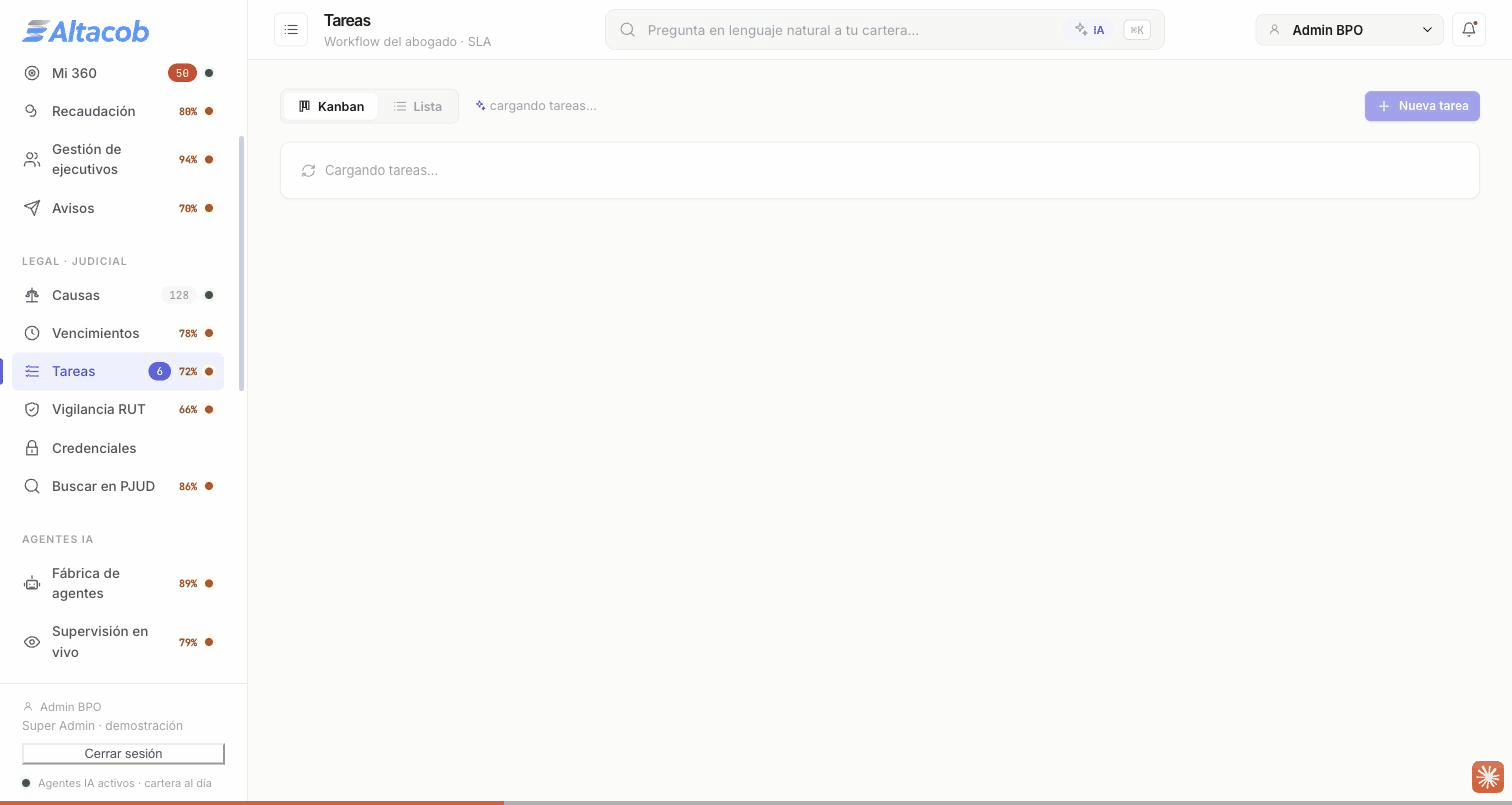The image size is (1512, 805).
Task: Open Tareas in the sidebar
Action: pos(118,371)
